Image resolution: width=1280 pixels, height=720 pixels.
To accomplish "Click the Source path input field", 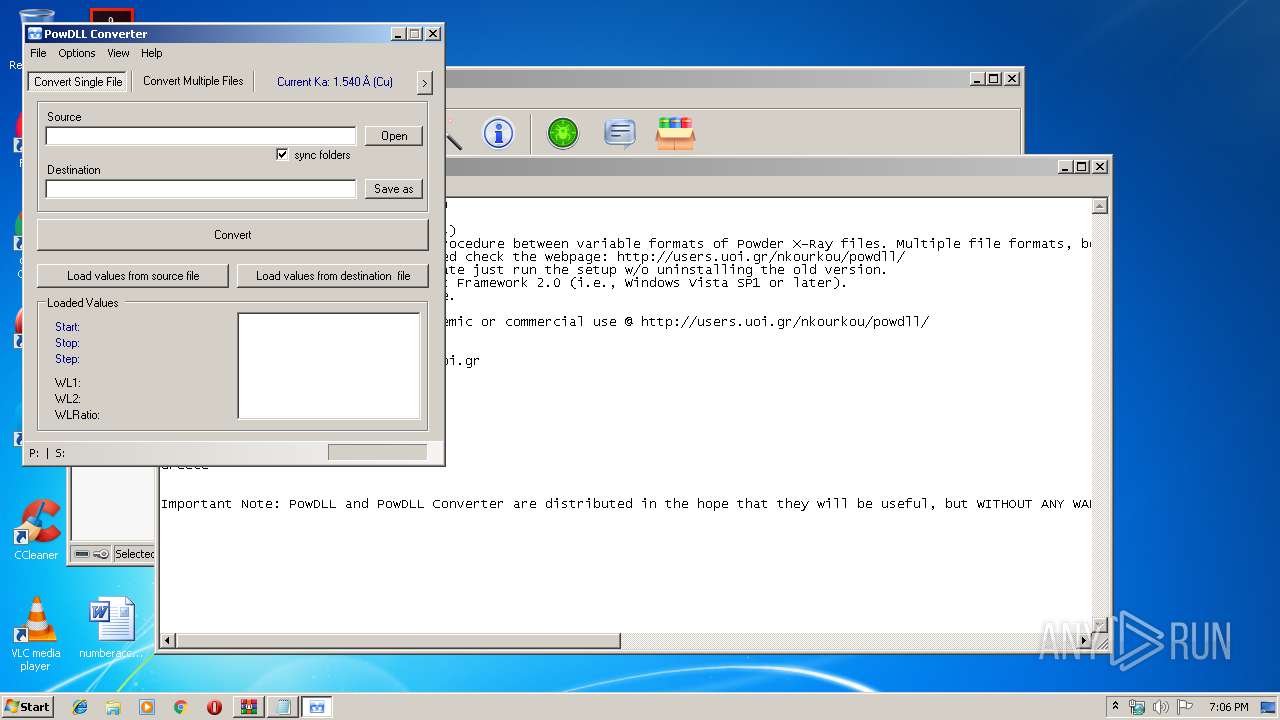I will pos(201,136).
